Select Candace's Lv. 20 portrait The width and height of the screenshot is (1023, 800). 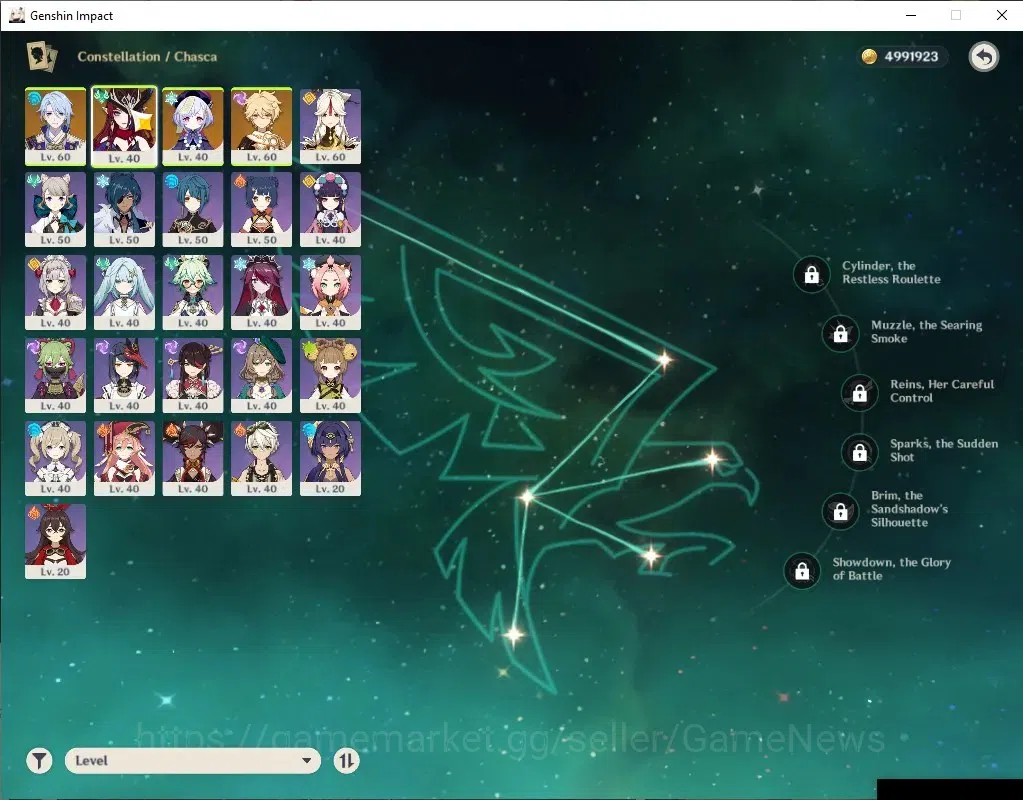(330, 458)
